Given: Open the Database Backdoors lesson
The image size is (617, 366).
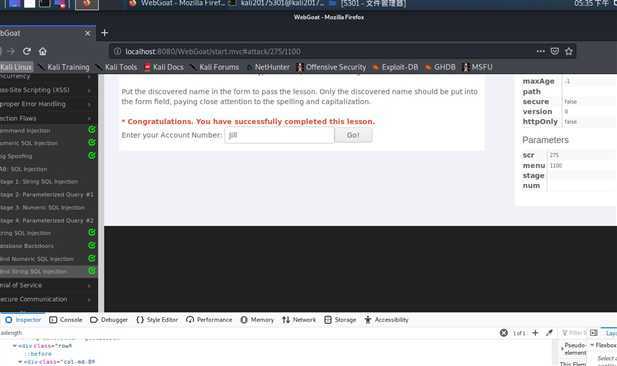Looking at the screenshot, I should pos(27,246).
